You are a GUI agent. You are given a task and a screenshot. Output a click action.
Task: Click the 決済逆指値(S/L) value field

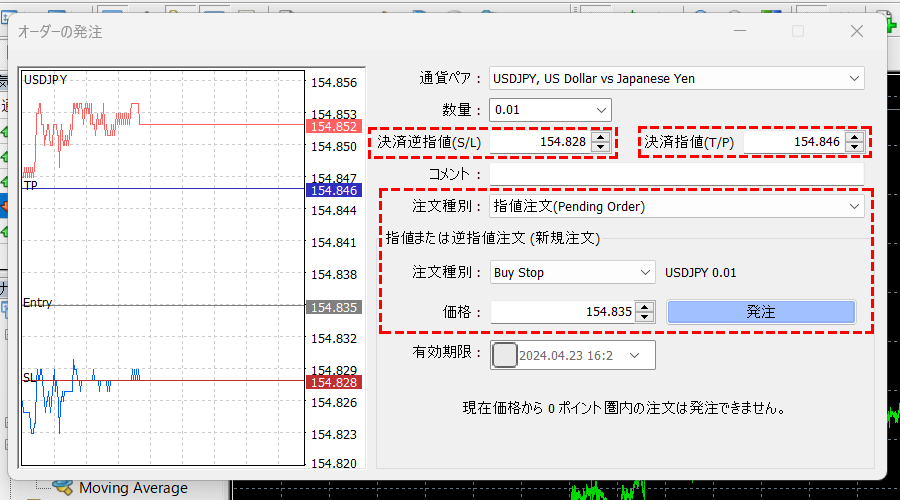[540, 142]
